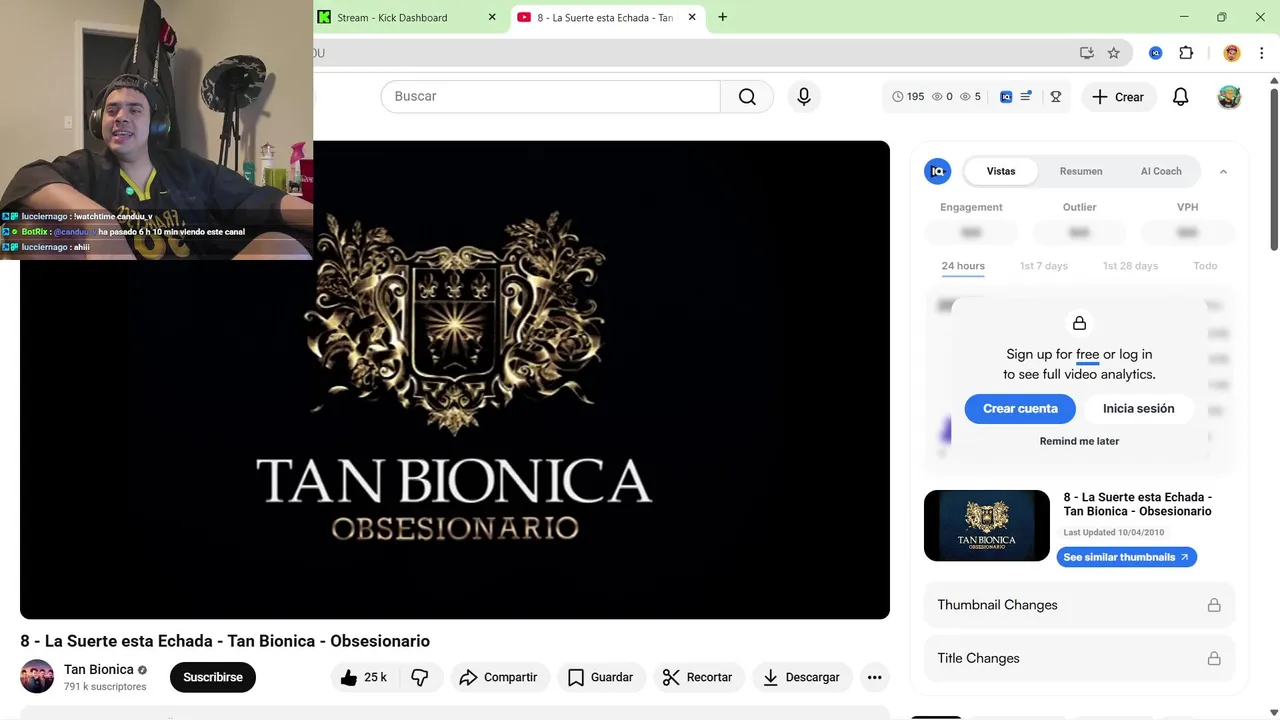Open YouTube notifications bell
The height and width of the screenshot is (720, 1280).
tap(1181, 97)
